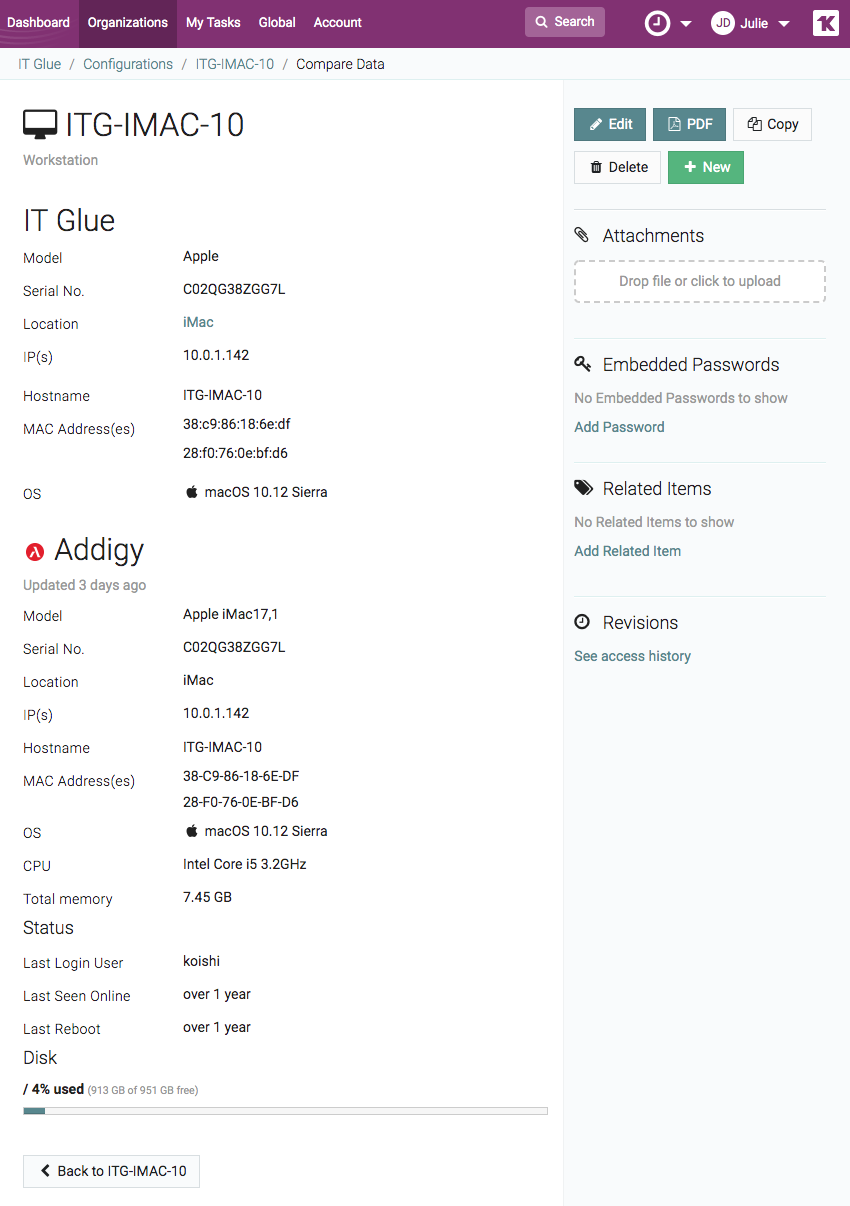Click the paperclip Attachments icon
The height and width of the screenshot is (1206, 850).
click(x=582, y=235)
